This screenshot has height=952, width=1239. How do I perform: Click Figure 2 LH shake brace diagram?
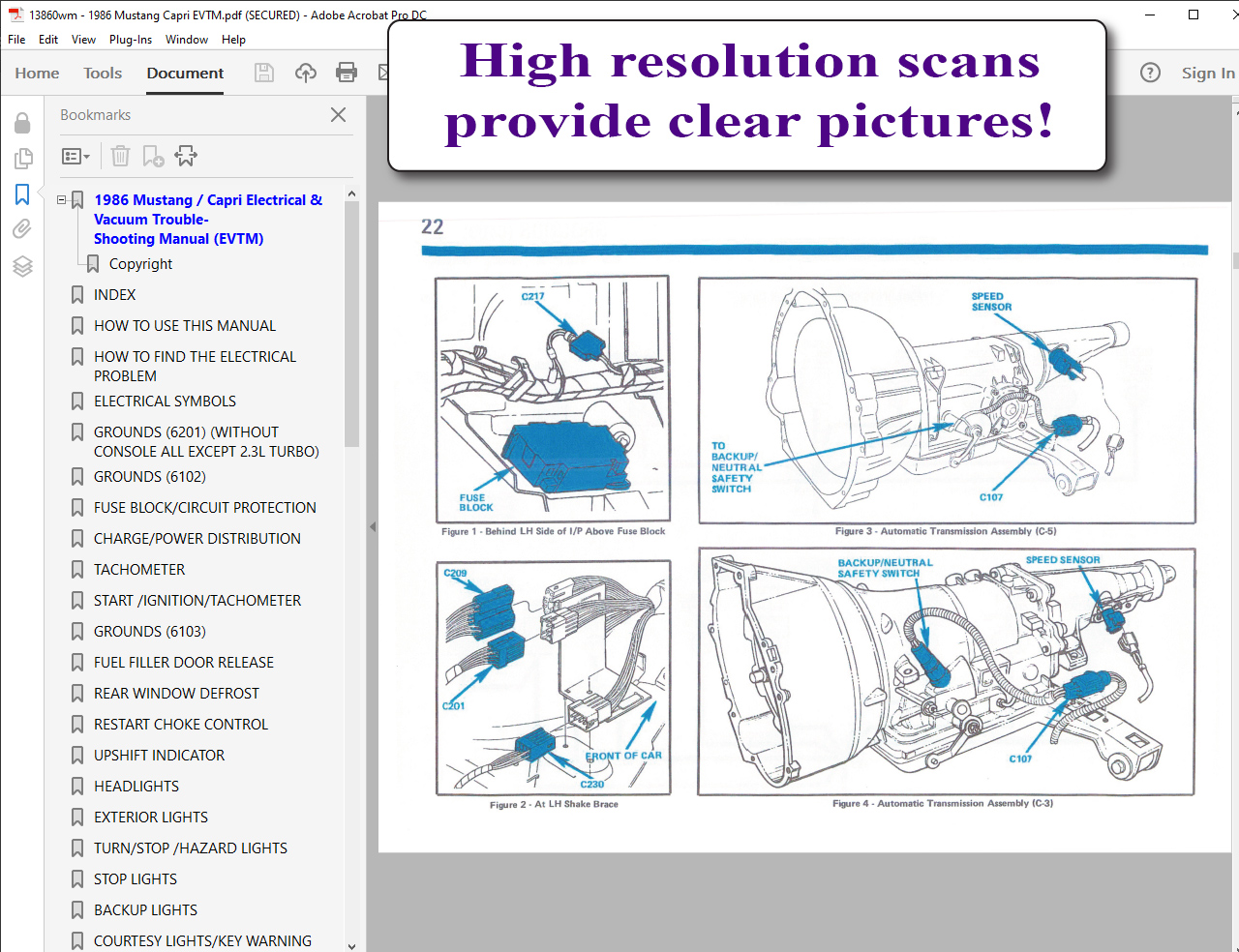(554, 677)
